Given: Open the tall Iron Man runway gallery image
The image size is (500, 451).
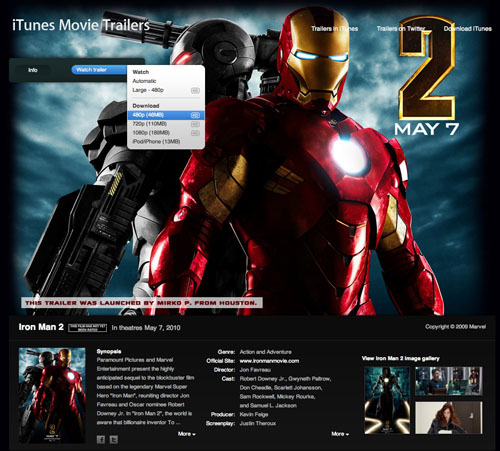Looking at the screenshot, I should [387, 401].
